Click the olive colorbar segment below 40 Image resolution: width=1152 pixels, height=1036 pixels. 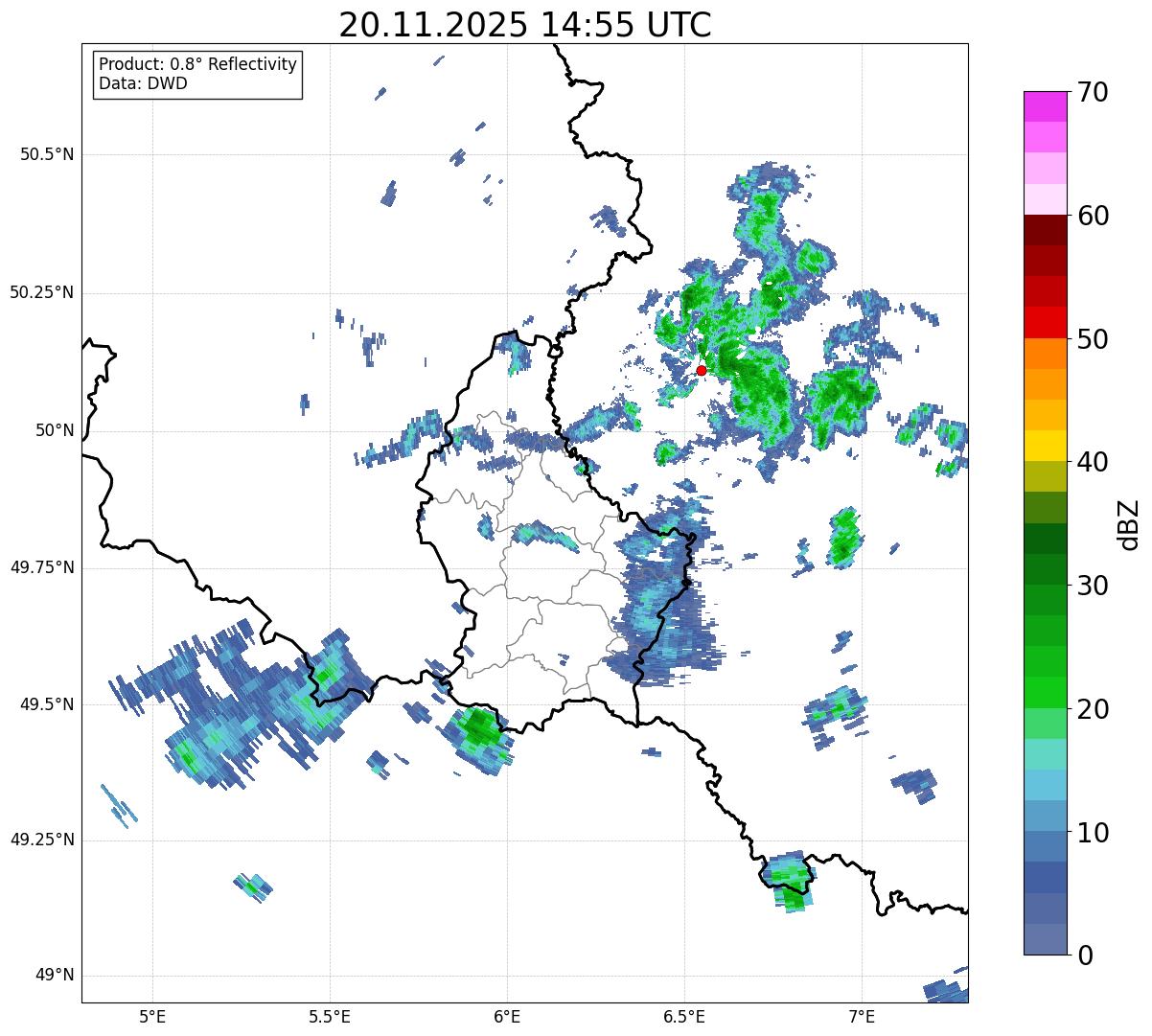tap(1045, 476)
